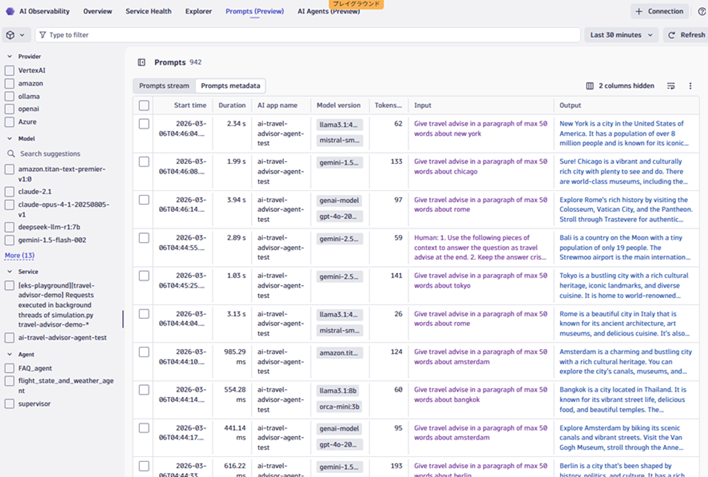Click the line-wrap table settings icon
708x477 pixels.
671,86
